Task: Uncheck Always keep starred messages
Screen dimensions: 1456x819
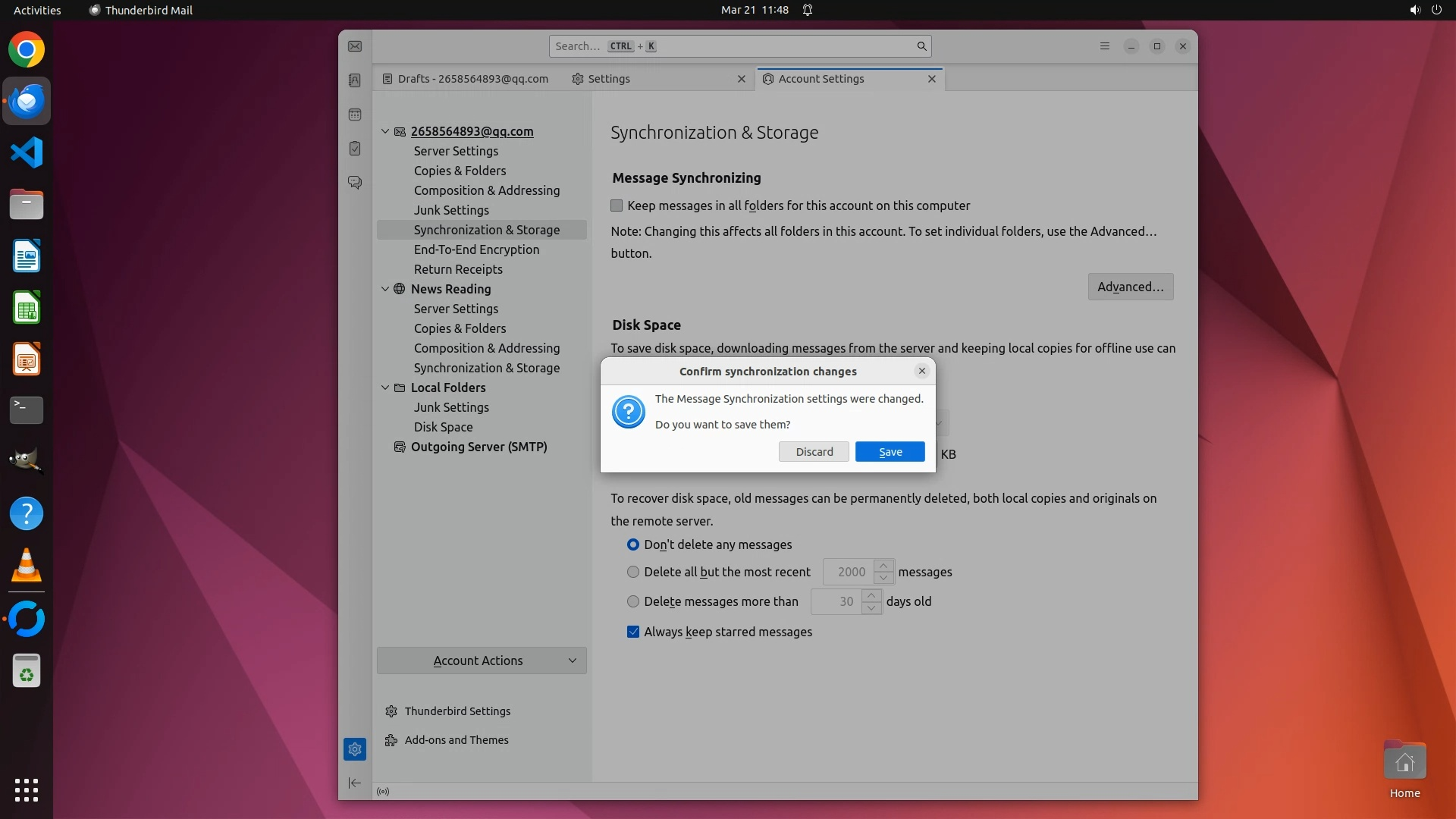Action: pyautogui.click(x=633, y=632)
